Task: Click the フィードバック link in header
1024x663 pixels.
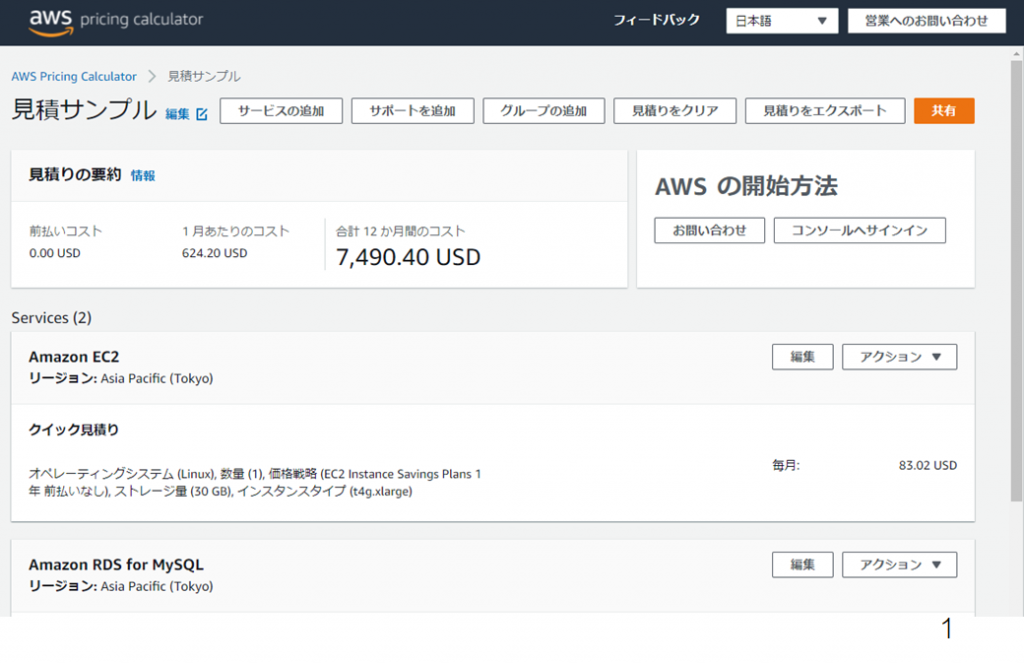Action: (x=656, y=21)
